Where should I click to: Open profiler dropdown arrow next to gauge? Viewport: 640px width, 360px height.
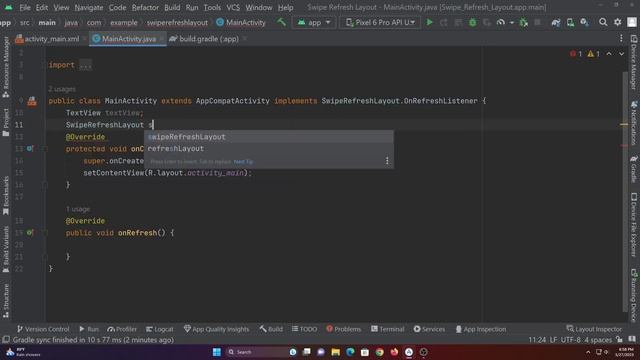point(511,22)
